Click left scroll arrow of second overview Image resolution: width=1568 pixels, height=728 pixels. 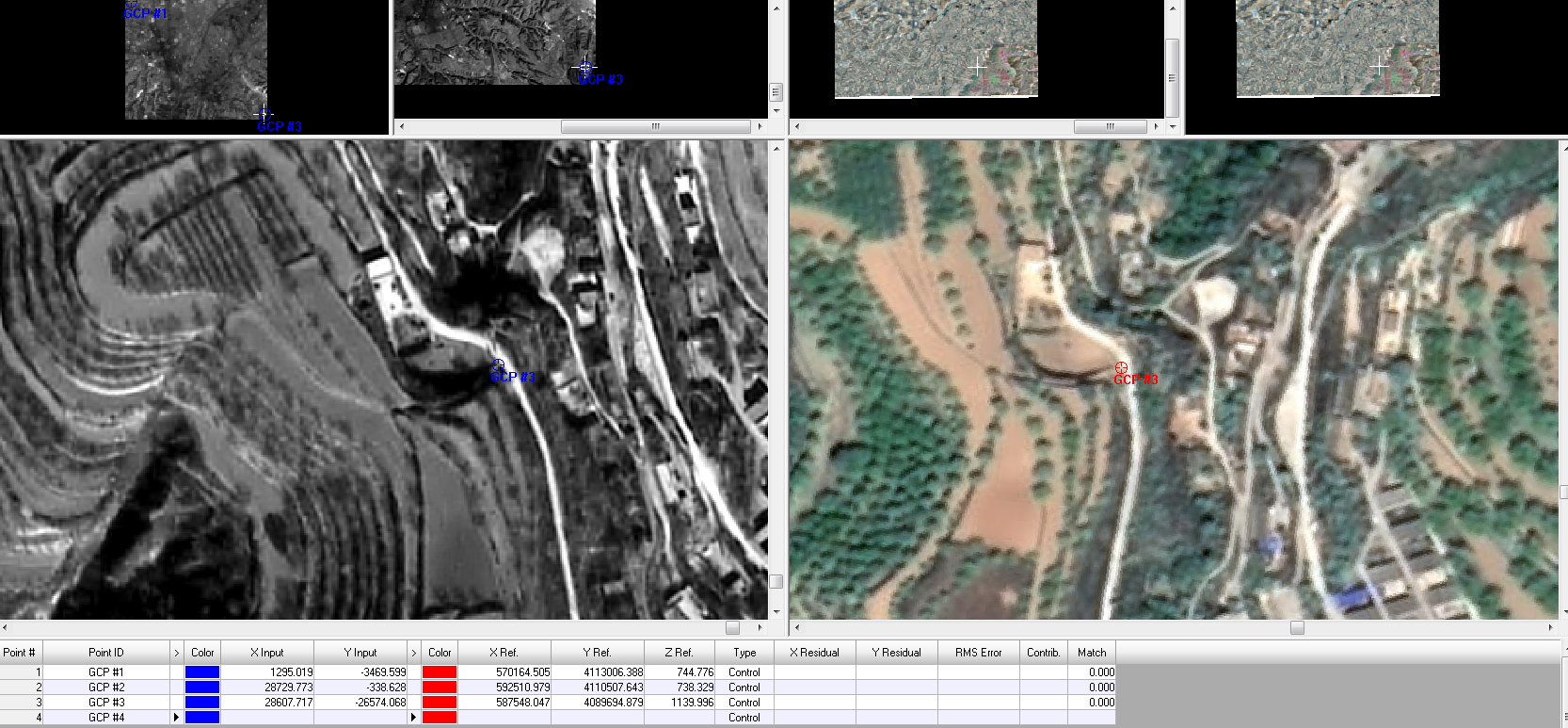pyautogui.click(x=402, y=126)
